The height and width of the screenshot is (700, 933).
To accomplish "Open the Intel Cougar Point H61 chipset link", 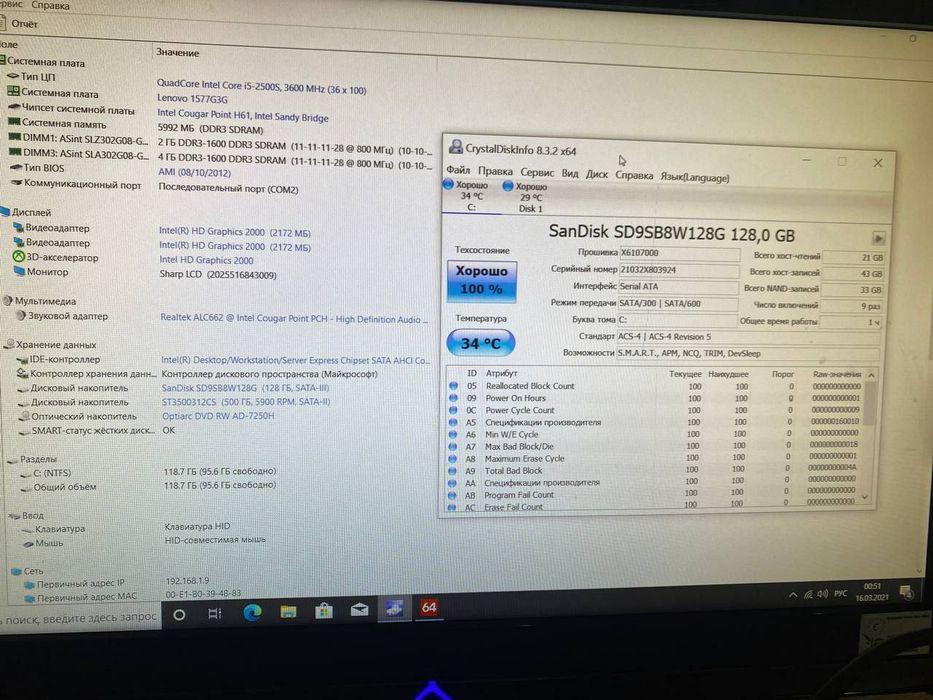I will click(x=243, y=115).
